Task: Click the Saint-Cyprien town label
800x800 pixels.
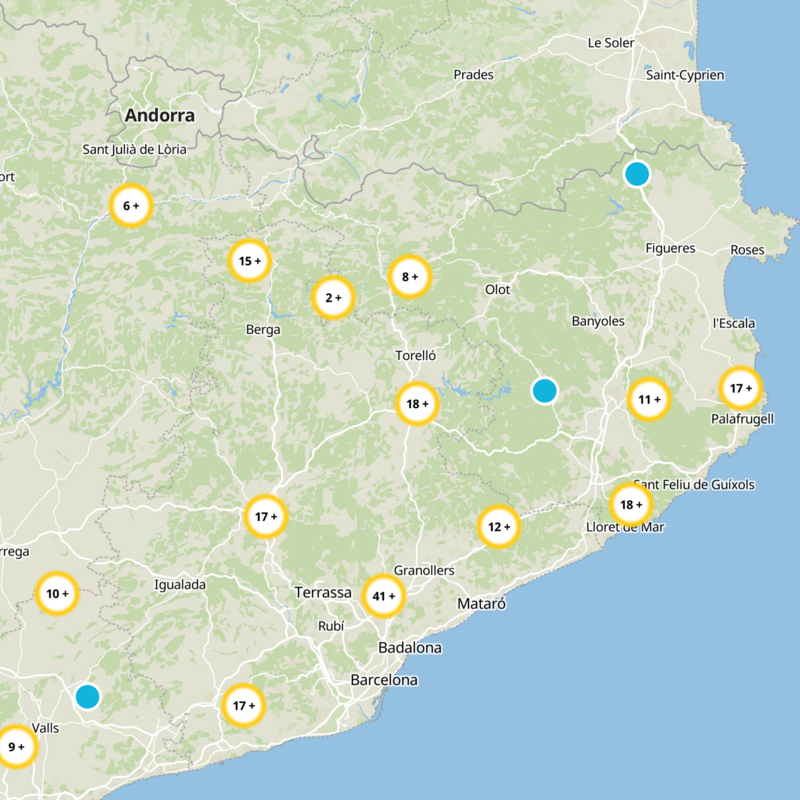Action: tap(685, 75)
